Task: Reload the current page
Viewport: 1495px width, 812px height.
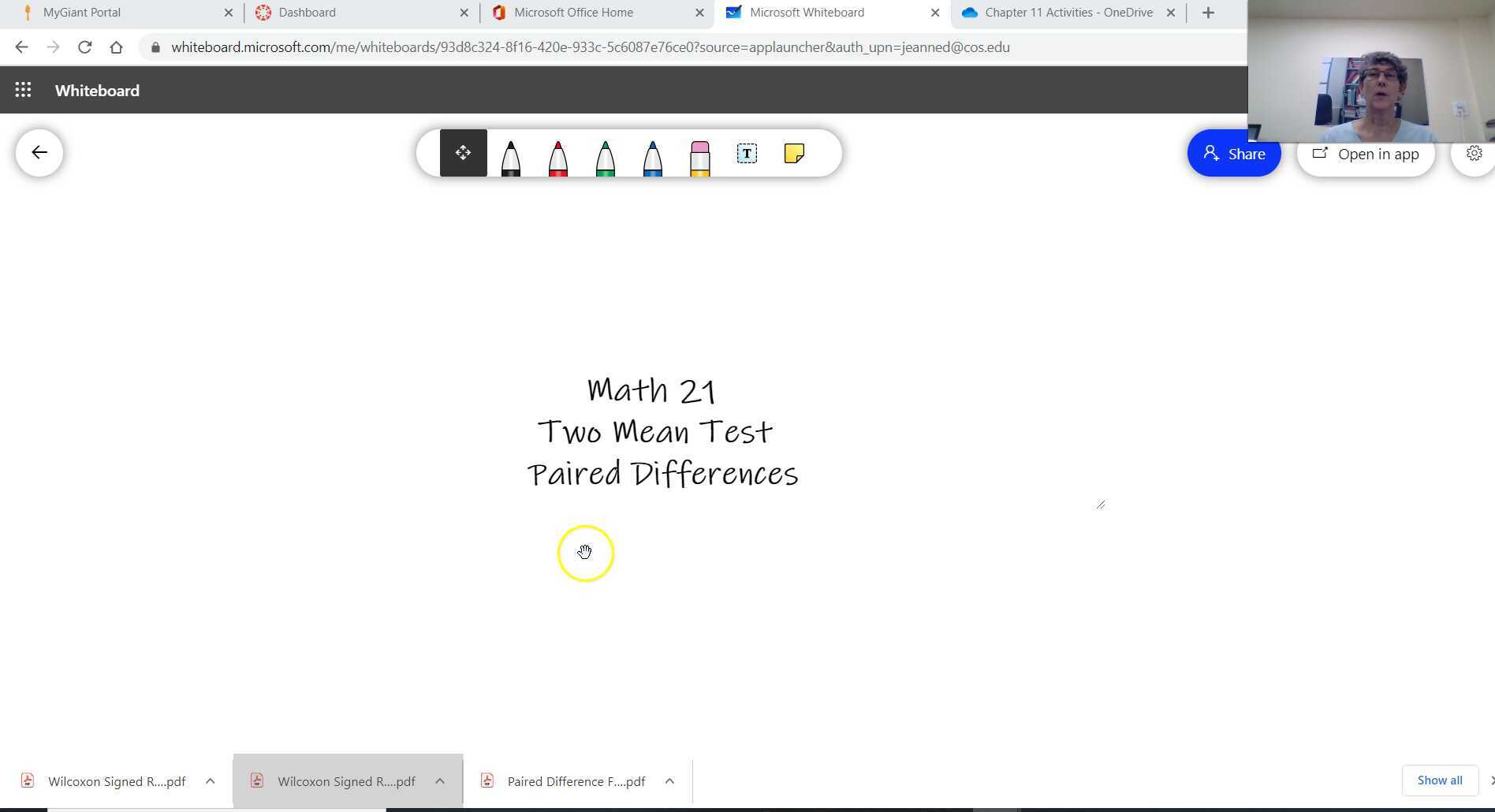Action: point(85,47)
